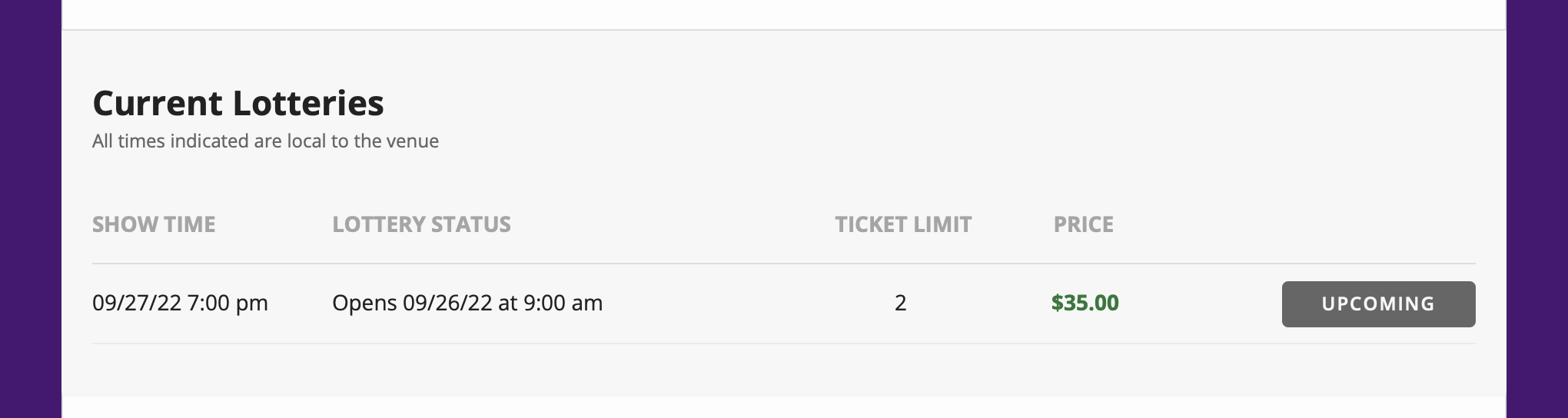Select the $35.00 price in green
This screenshot has width=1568, height=418.
1085,303
